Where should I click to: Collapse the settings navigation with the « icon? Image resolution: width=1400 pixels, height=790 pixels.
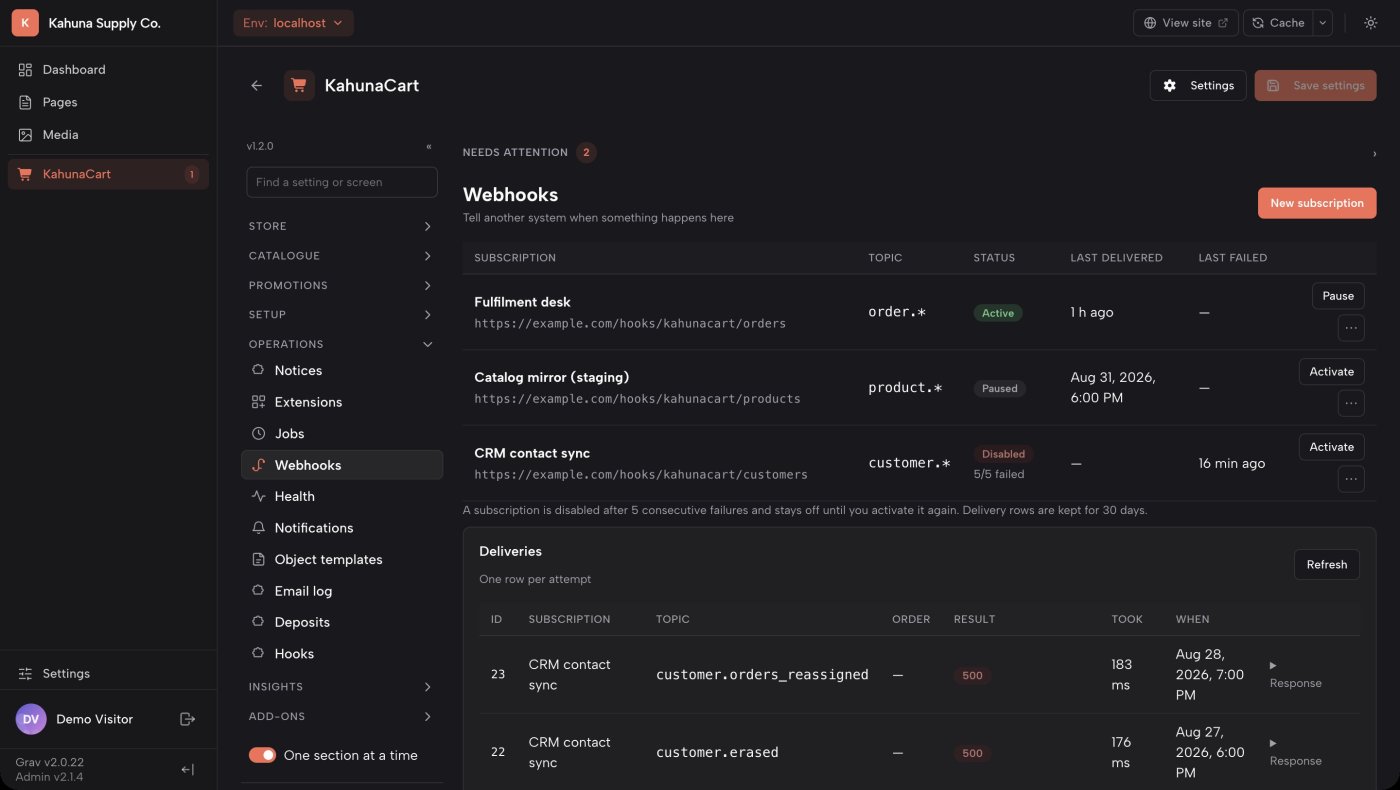pyautogui.click(x=429, y=146)
